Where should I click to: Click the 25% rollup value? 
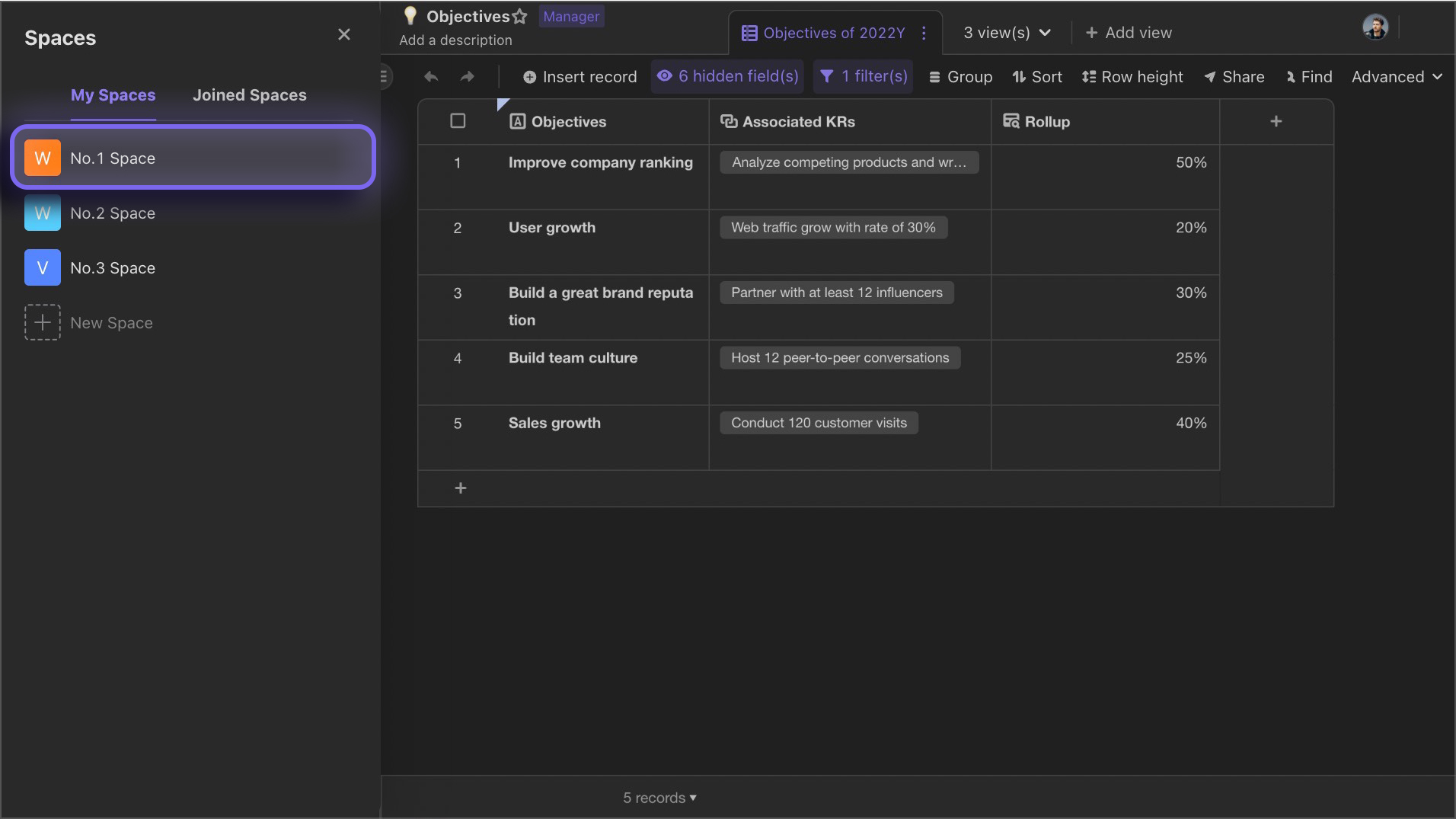(1191, 358)
